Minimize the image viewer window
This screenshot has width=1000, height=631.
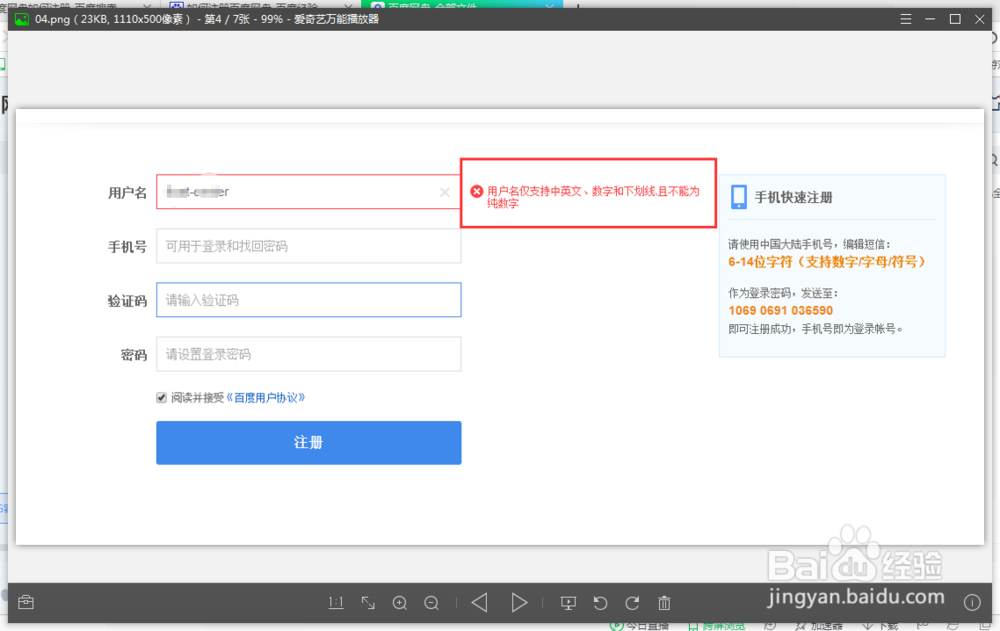point(930,19)
